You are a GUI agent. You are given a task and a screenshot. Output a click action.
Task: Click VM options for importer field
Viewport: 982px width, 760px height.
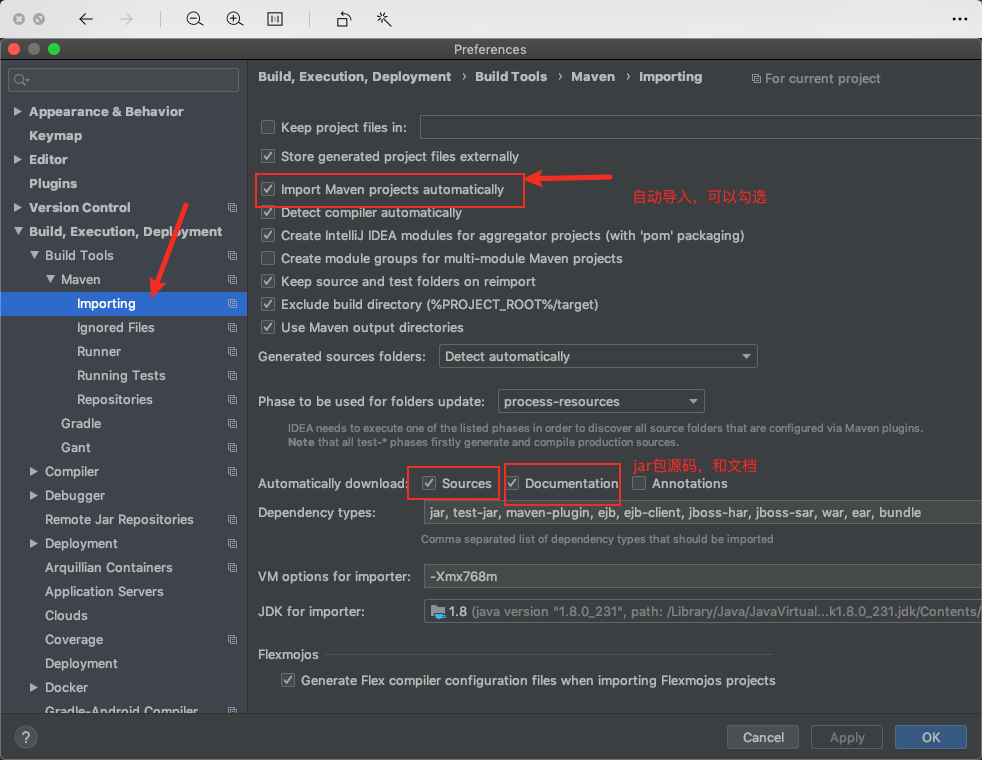point(703,576)
